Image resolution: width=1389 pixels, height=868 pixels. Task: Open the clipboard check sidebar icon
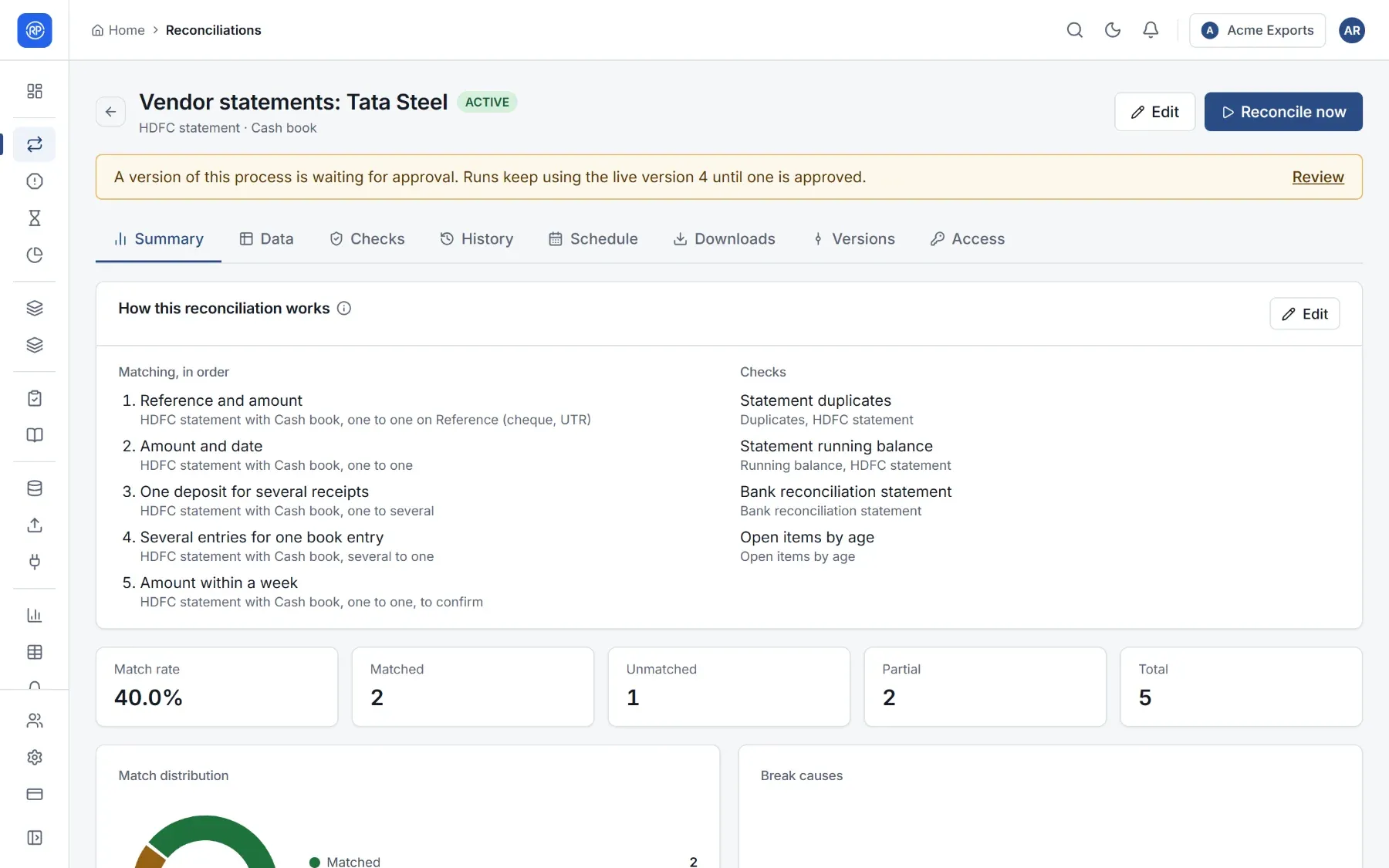tap(34, 398)
